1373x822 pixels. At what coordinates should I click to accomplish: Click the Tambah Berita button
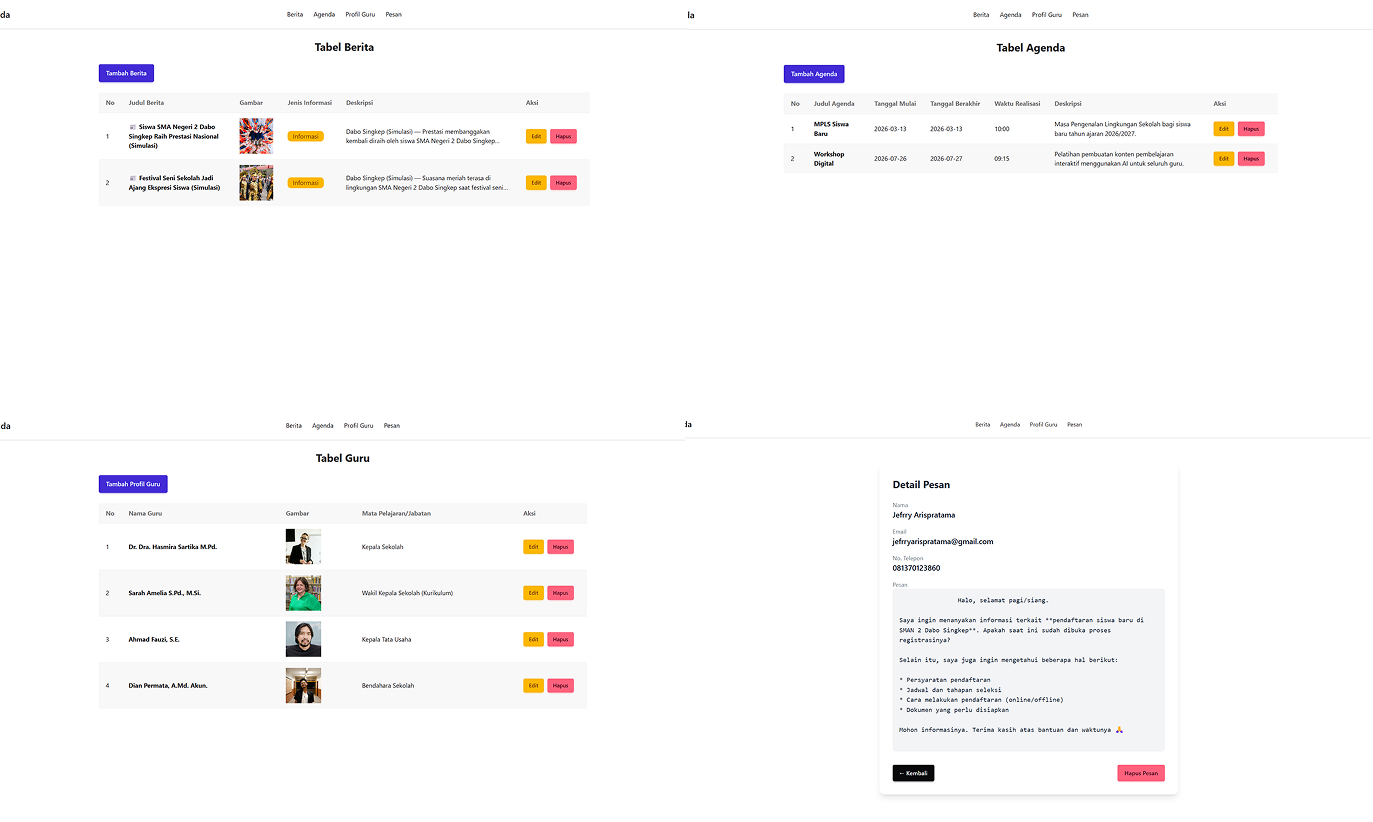click(x=126, y=73)
